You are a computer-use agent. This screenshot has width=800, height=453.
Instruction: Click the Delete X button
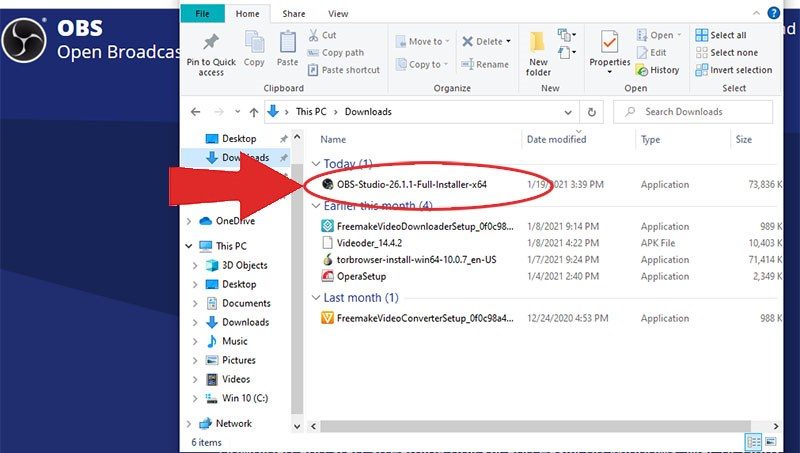pyautogui.click(x=486, y=41)
